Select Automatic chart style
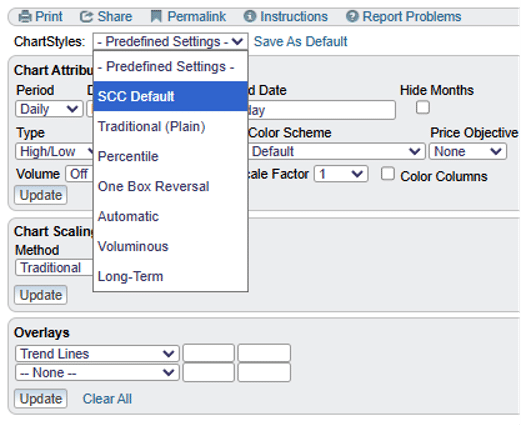Screen dimensions: 521x426 coord(171,216)
